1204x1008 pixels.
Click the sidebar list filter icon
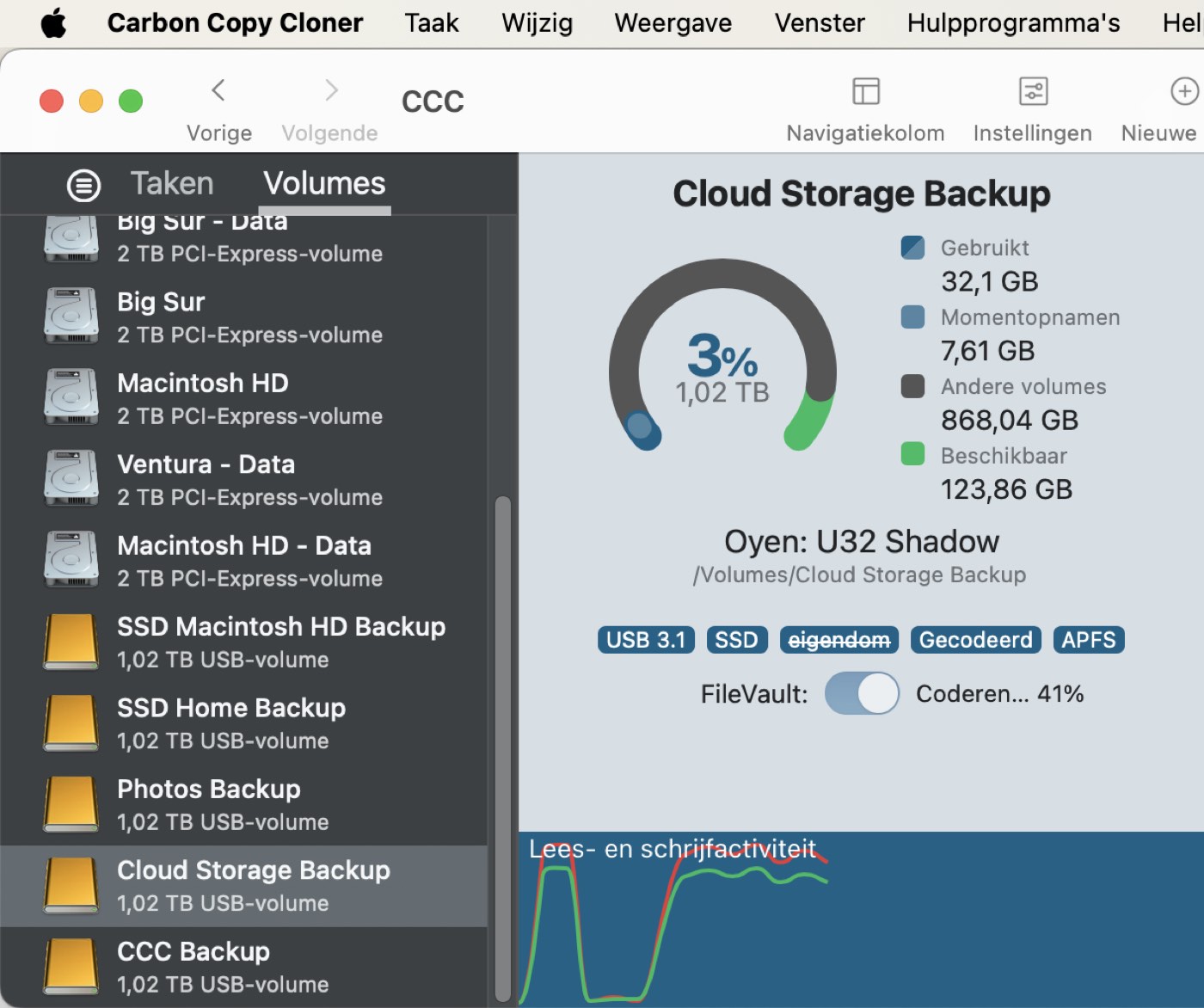click(84, 185)
